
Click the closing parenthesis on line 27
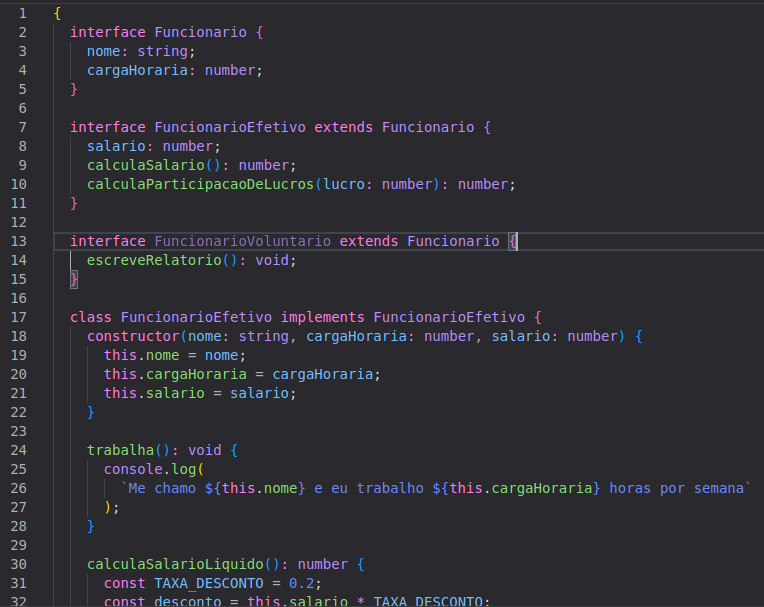coord(108,507)
